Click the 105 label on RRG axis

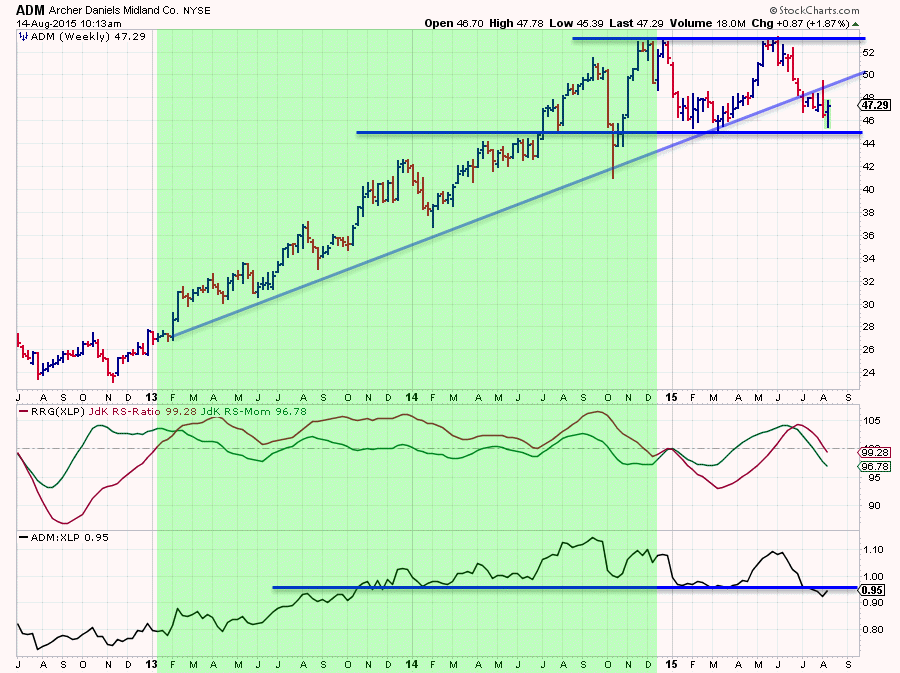point(872,421)
